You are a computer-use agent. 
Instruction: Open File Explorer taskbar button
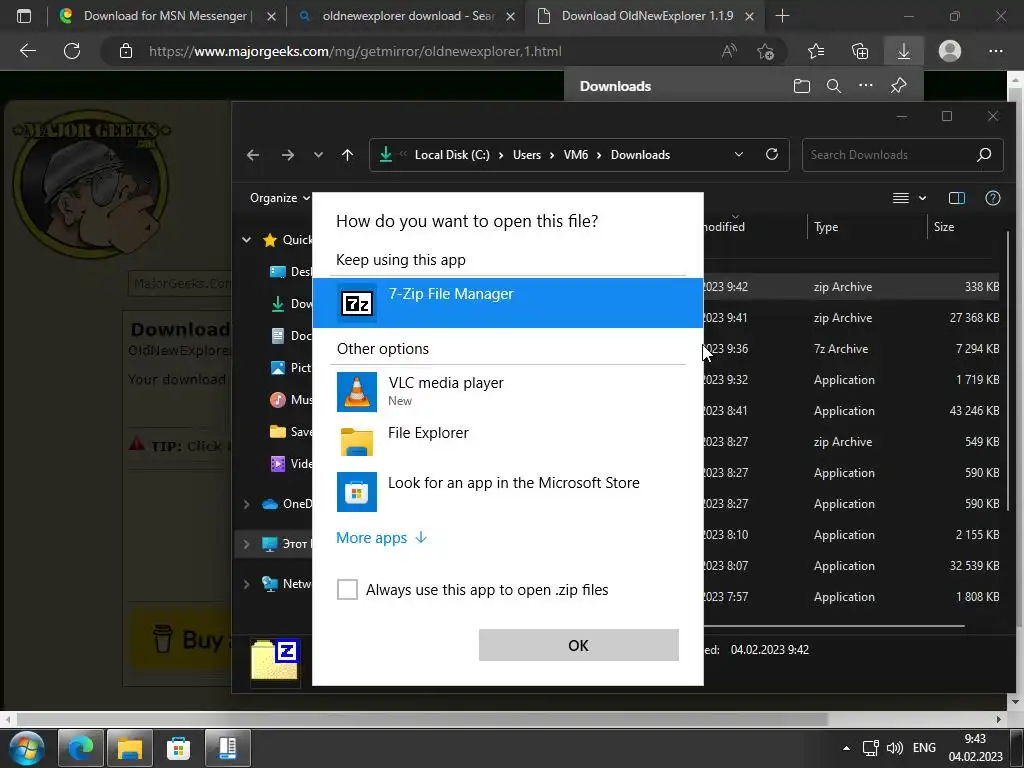(x=129, y=748)
